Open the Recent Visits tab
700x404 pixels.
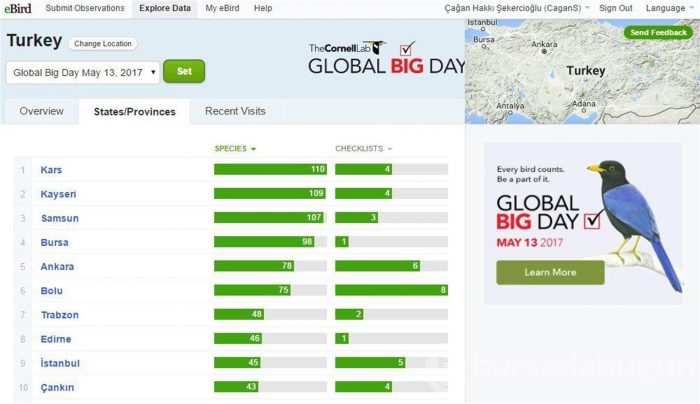pyautogui.click(x=235, y=111)
